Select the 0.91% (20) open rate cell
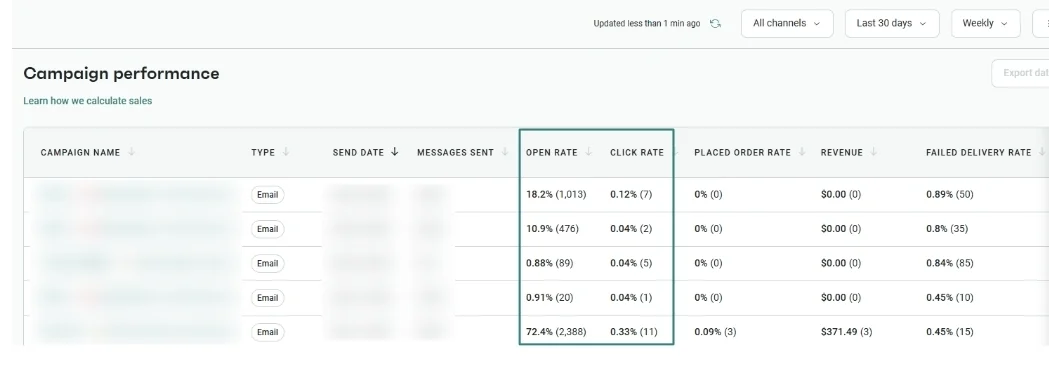Viewport: 1049px width, 365px height. 549,297
